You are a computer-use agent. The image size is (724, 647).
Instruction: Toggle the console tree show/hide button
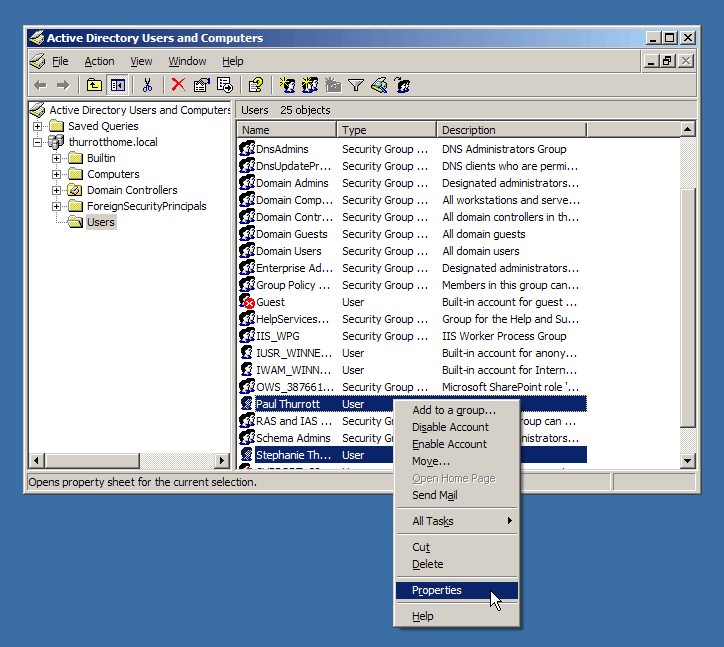(x=118, y=85)
